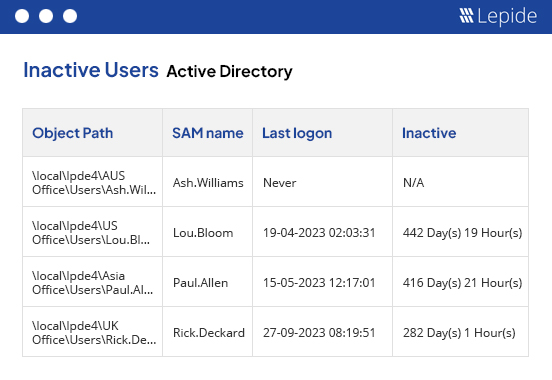Select the Ash.Williams SAM name cell
This screenshot has width=552, height=380.
(x=207, y=182)
